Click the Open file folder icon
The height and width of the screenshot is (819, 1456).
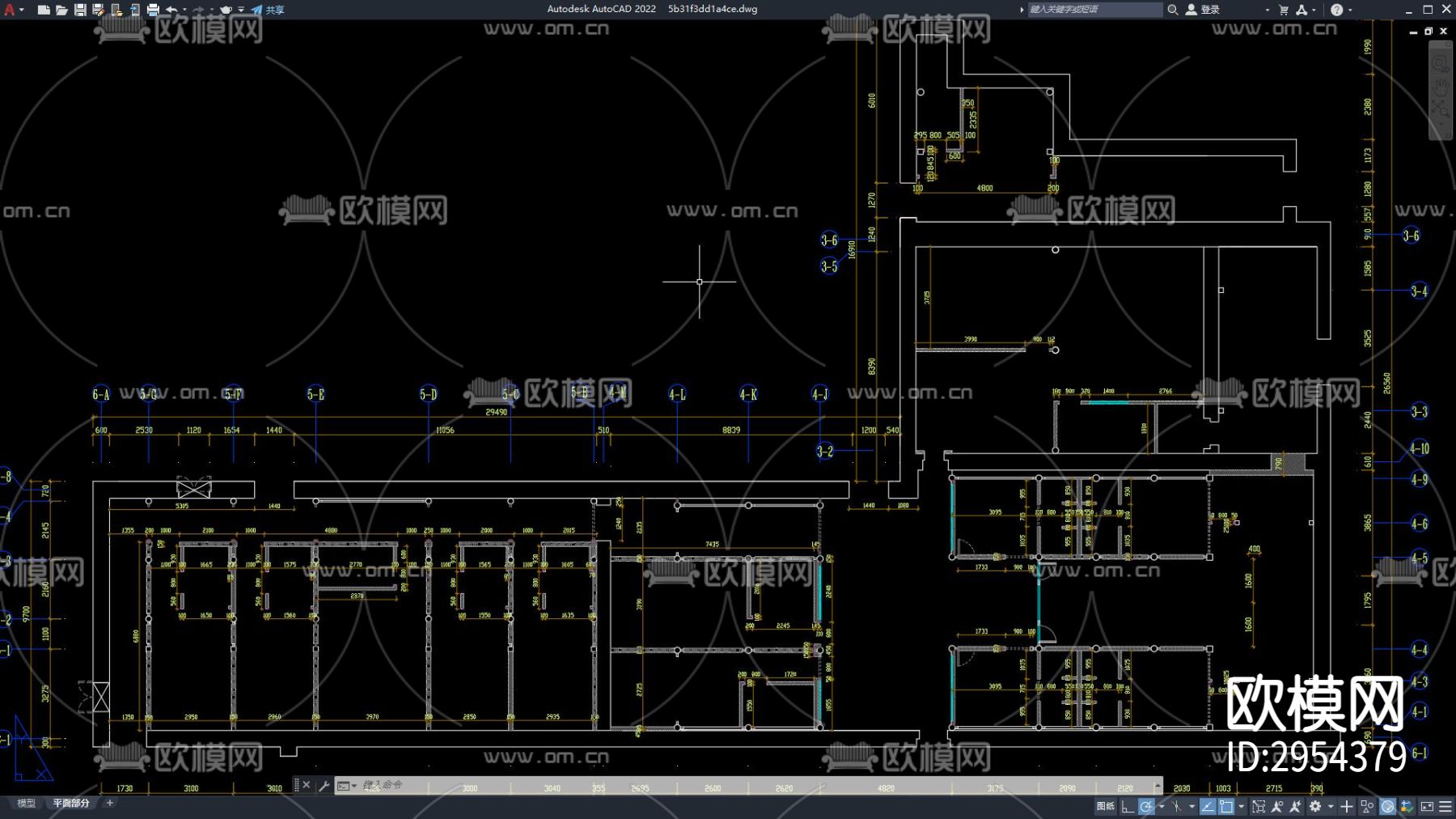tap(61, 10)
